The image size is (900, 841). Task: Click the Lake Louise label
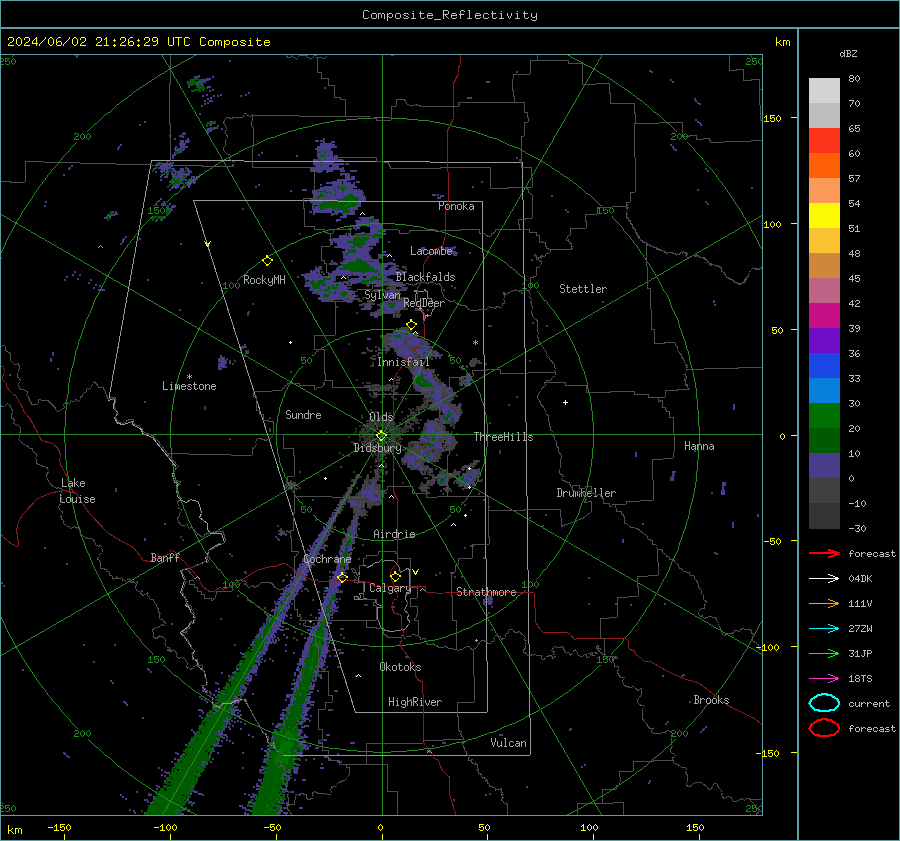(x=77, y=491)
